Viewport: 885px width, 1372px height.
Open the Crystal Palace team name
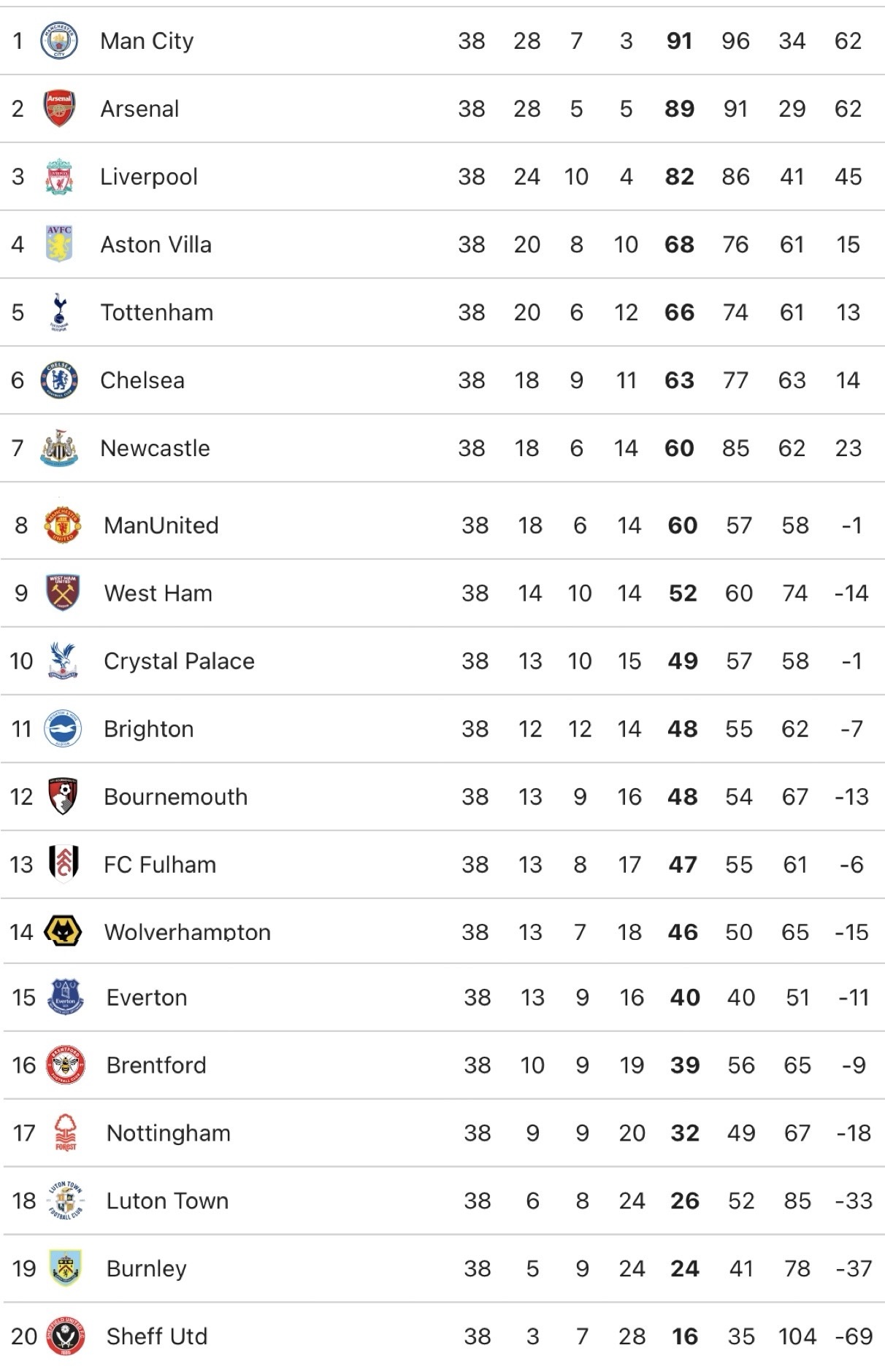pyautogui.click(x=179, y=661)
